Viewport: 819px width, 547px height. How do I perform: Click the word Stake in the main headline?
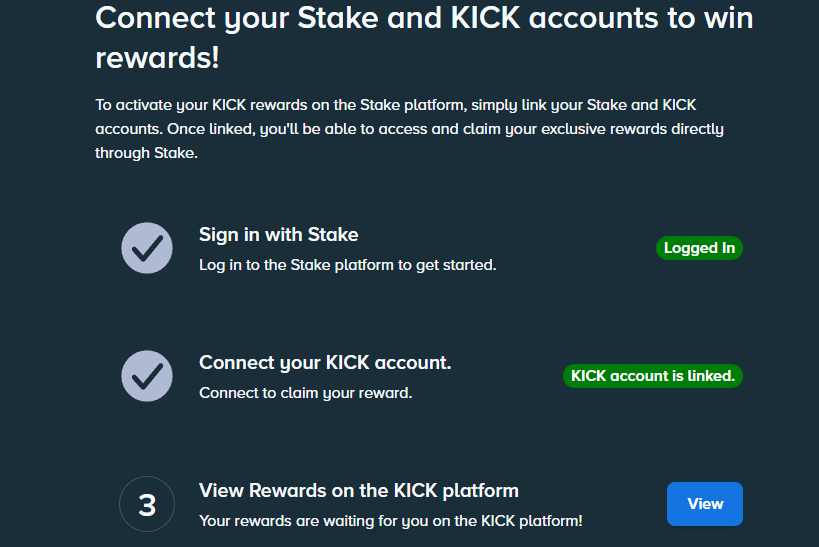(338, 18)
